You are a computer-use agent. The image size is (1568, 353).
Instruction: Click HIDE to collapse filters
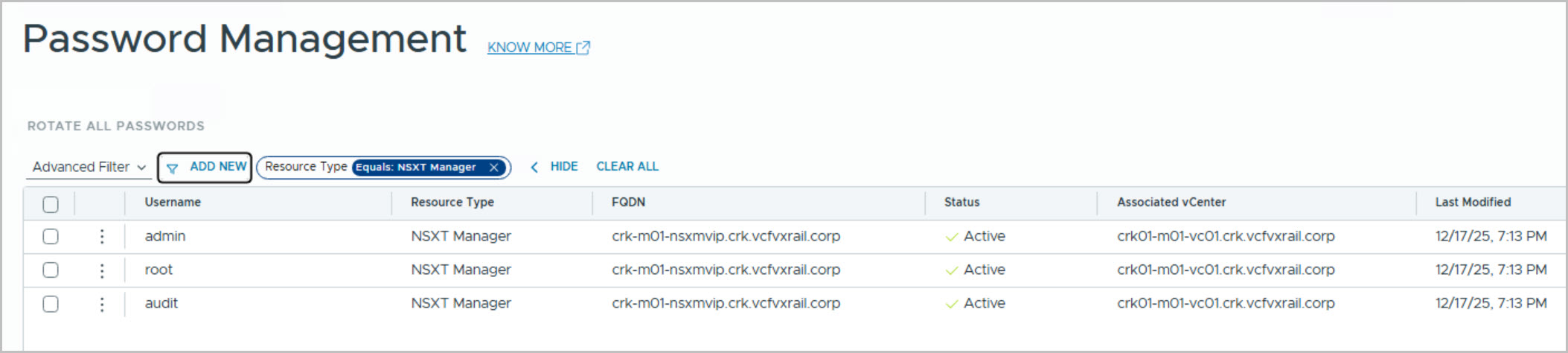click(564, 167)
